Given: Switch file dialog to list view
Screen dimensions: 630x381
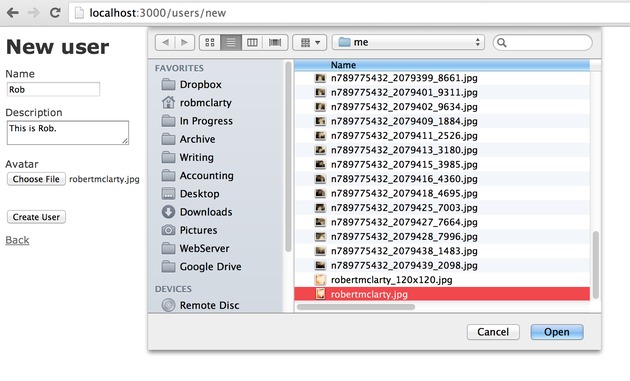Looking at the screenshot, I should 231,42.
